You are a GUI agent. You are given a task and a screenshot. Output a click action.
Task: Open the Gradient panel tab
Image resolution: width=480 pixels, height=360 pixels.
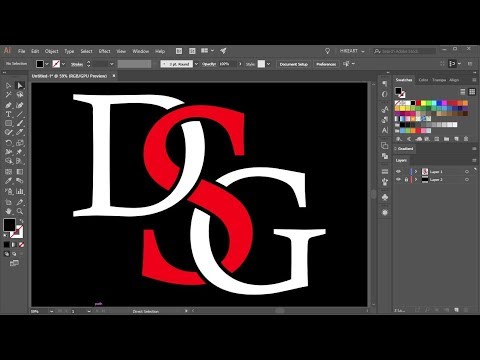pyautogui.click(x=405, y=149)
